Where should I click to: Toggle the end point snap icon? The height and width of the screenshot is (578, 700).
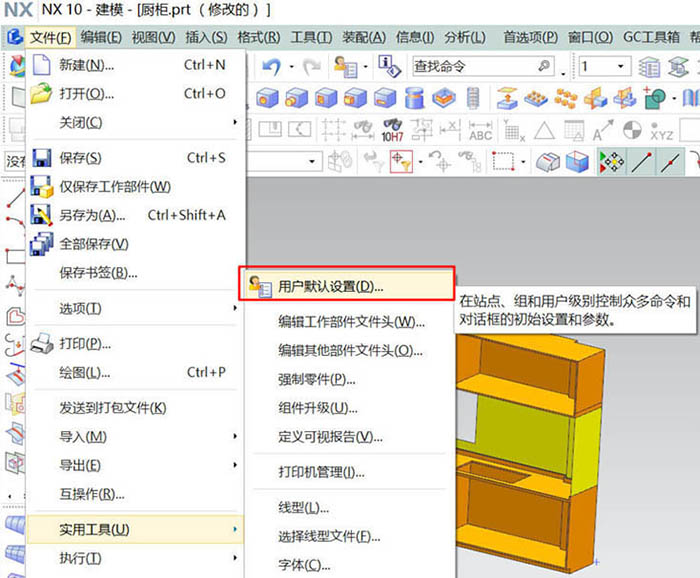point(642,162)
